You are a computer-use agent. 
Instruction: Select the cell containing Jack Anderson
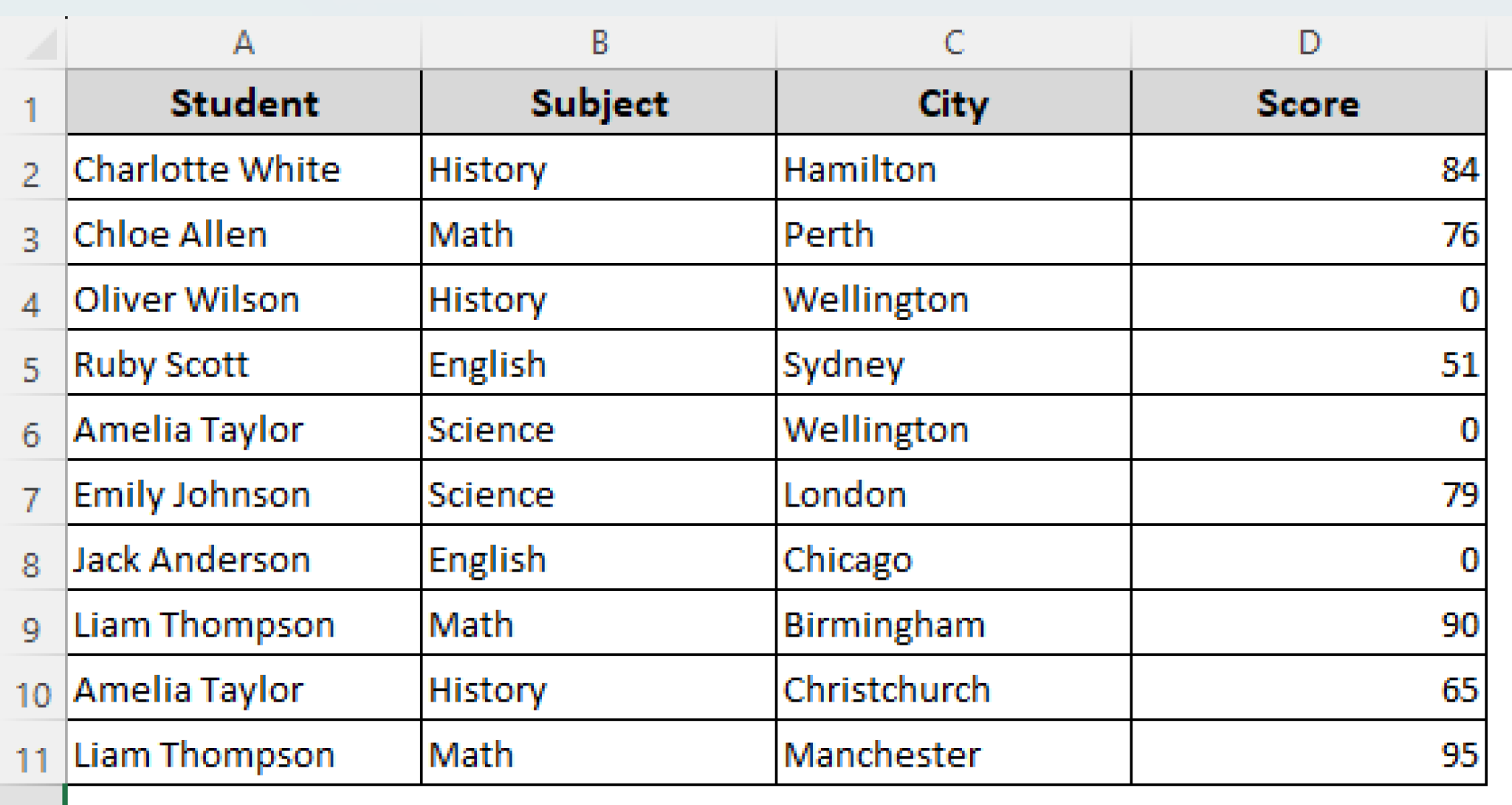(244, 559)
